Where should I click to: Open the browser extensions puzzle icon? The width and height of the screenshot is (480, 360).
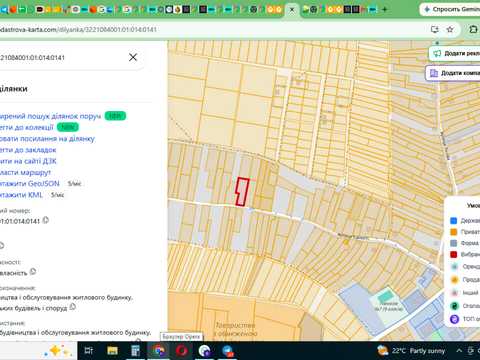coord(473,29)
